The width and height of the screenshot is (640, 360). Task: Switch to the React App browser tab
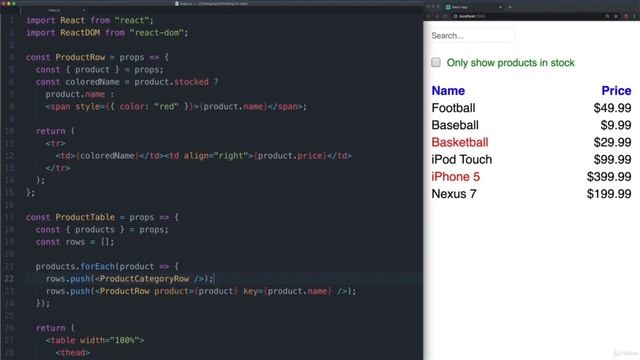pyautogui.click(x=473, y=7)
